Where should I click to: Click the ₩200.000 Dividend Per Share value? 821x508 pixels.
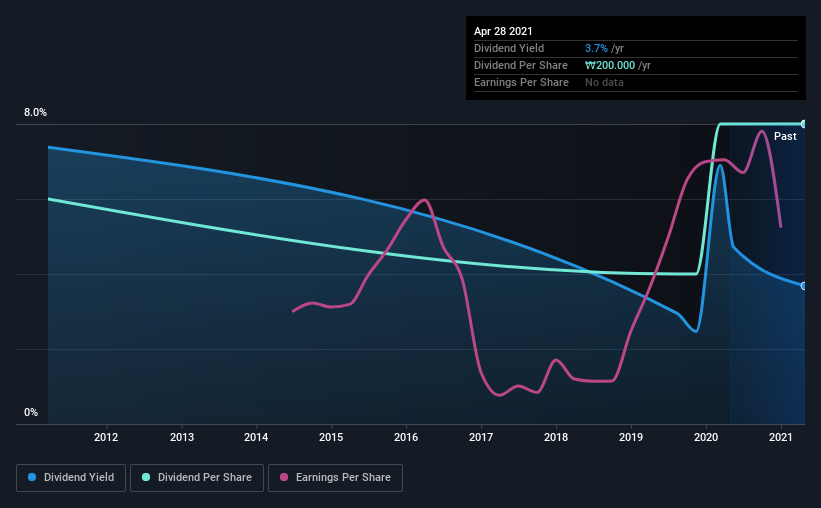[610, 65]
